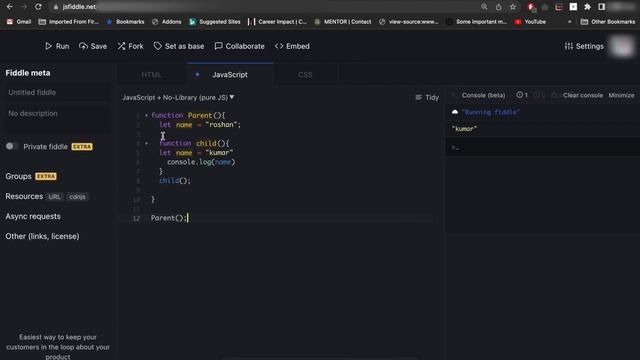Open the YouTube bookmark
This screenshot has width=640, height=360.
click(530, 22)
